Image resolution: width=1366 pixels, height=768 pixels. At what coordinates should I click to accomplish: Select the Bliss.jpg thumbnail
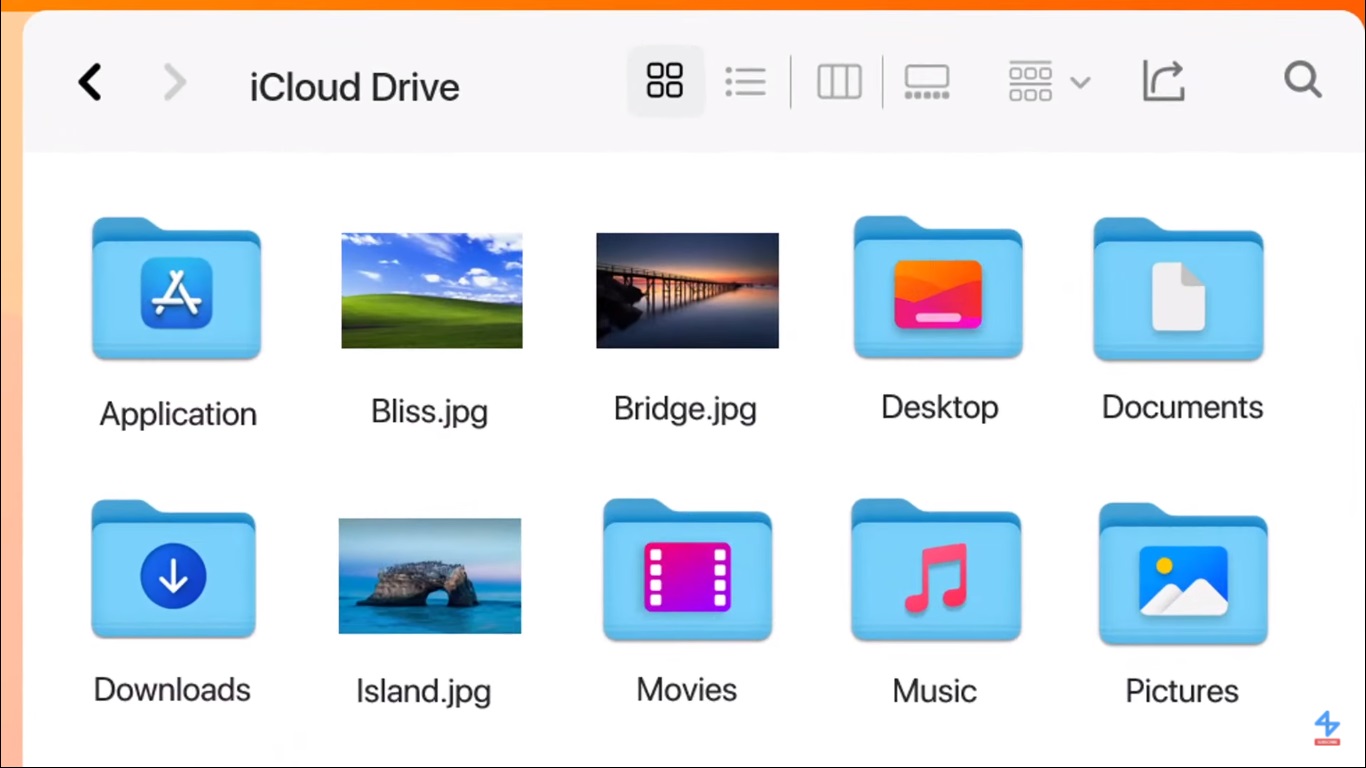tap(432, 291)
